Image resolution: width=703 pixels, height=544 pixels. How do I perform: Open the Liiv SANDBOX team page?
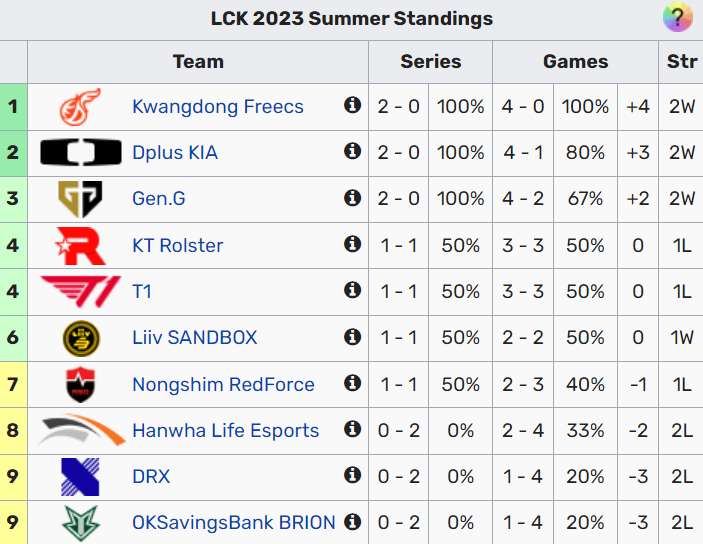194,338
